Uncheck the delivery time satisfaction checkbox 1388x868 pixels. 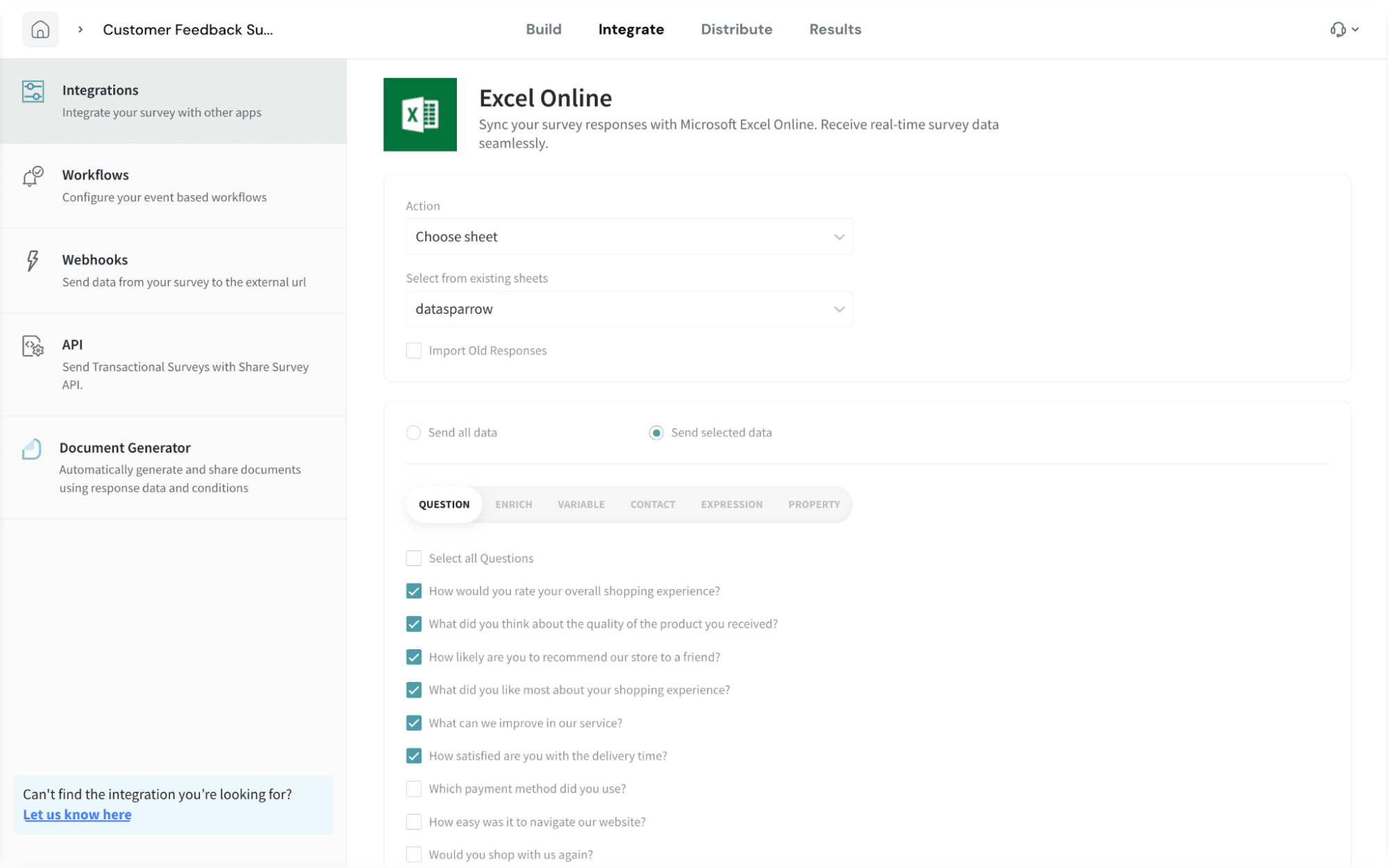click(414, 756)
